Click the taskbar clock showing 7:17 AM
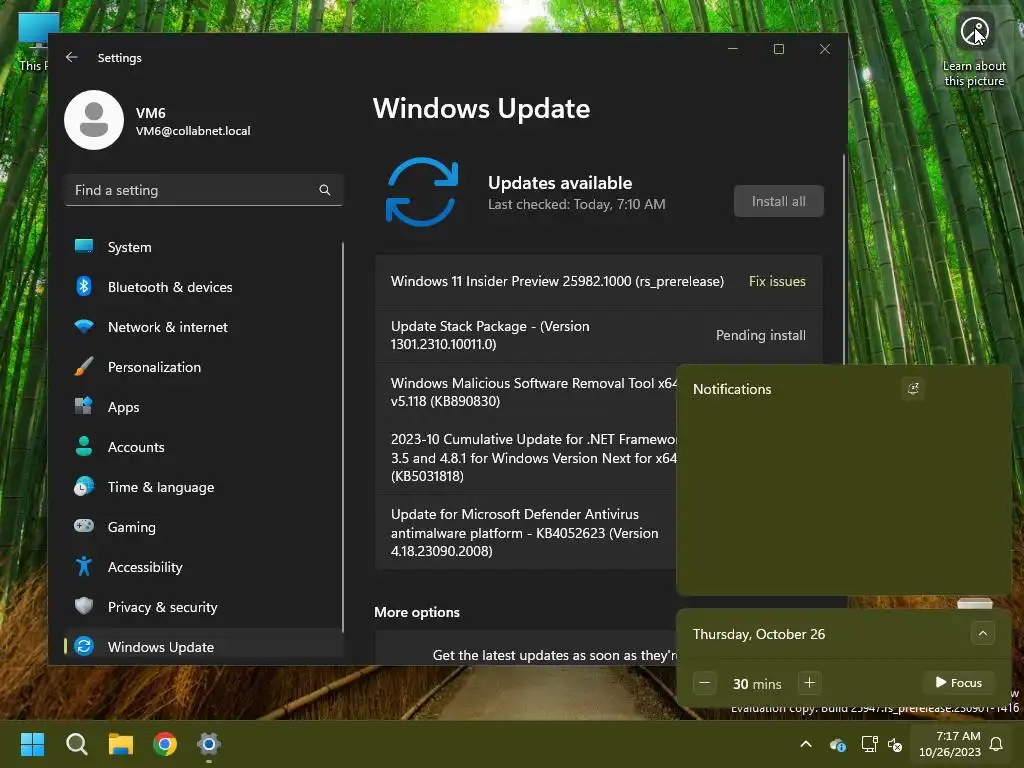Screen dimensions: 1024x768 point(949,744)
